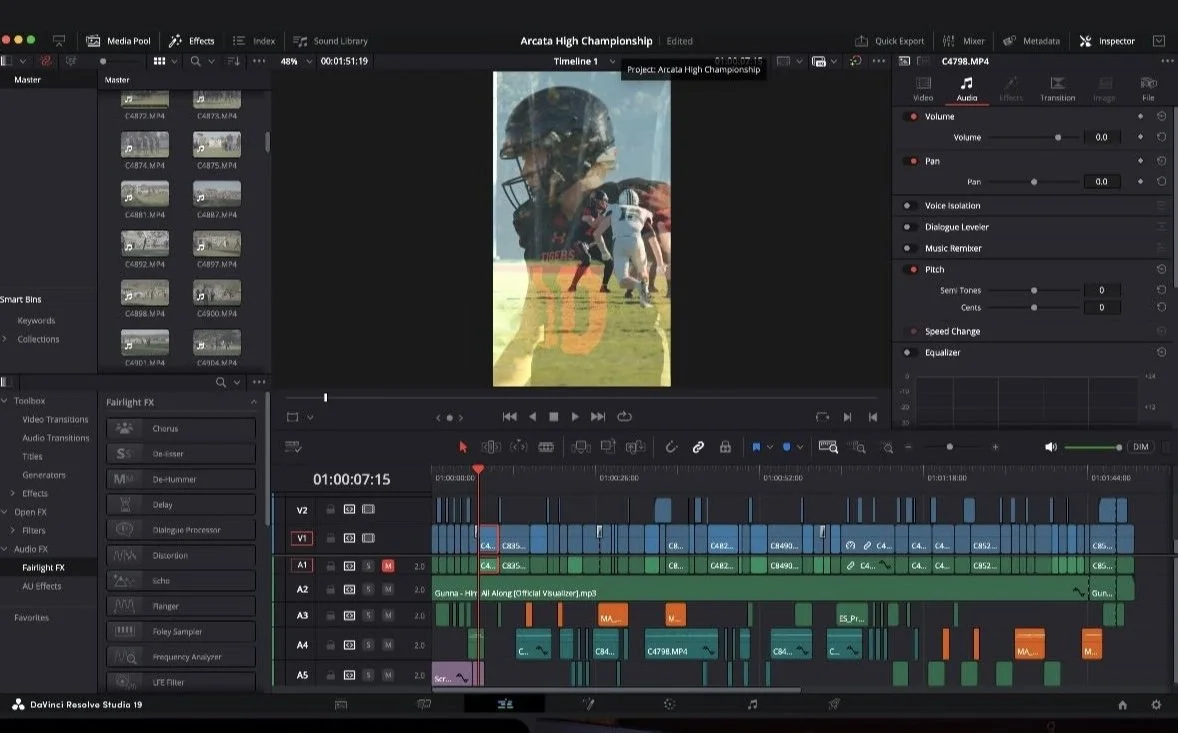The height and width of the screenshot is (733, 1178).
Task: Switch to the inspector File tab
Action: pos(1148,89)
